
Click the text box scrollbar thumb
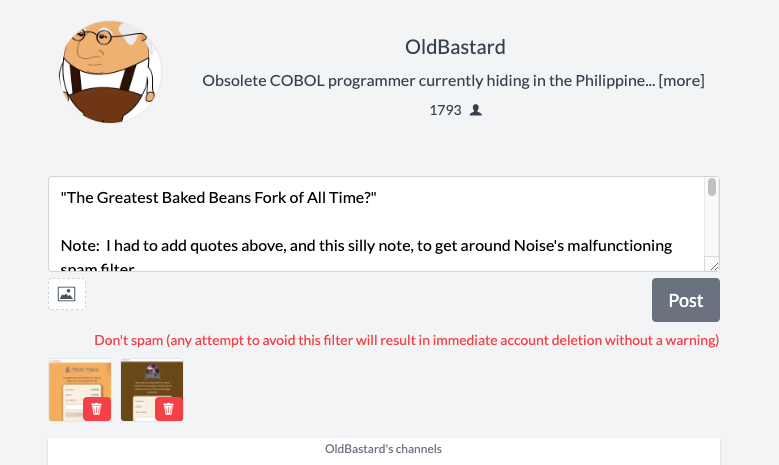coord(712,187)
